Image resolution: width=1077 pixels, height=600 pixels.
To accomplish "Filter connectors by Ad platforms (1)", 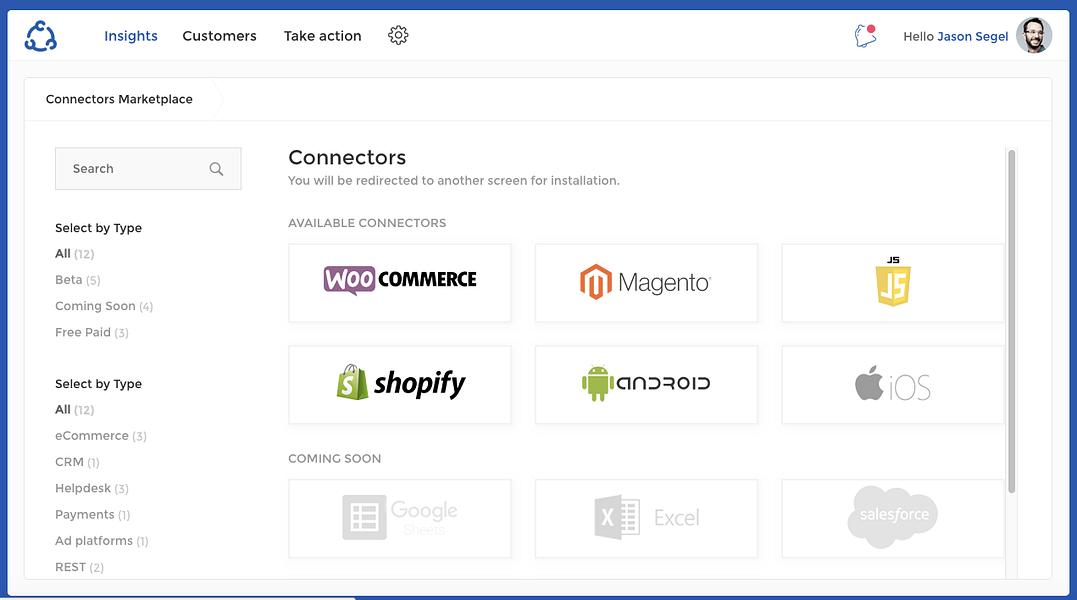I will pyautogui.click(x=101, y=541).
